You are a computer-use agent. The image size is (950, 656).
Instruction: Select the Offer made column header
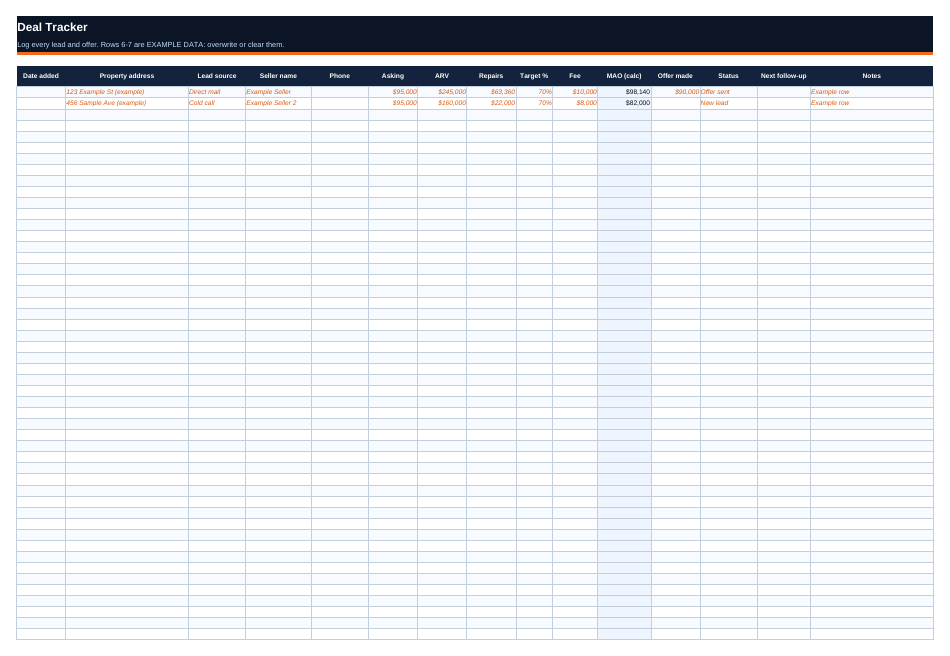pos(676,76)
